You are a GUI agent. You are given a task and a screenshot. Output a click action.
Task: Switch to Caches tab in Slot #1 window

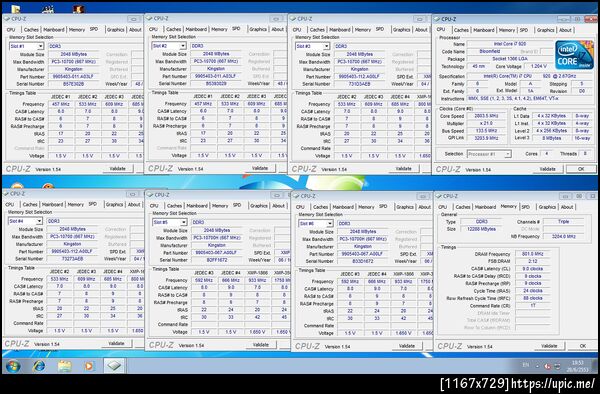pos(31,29)
